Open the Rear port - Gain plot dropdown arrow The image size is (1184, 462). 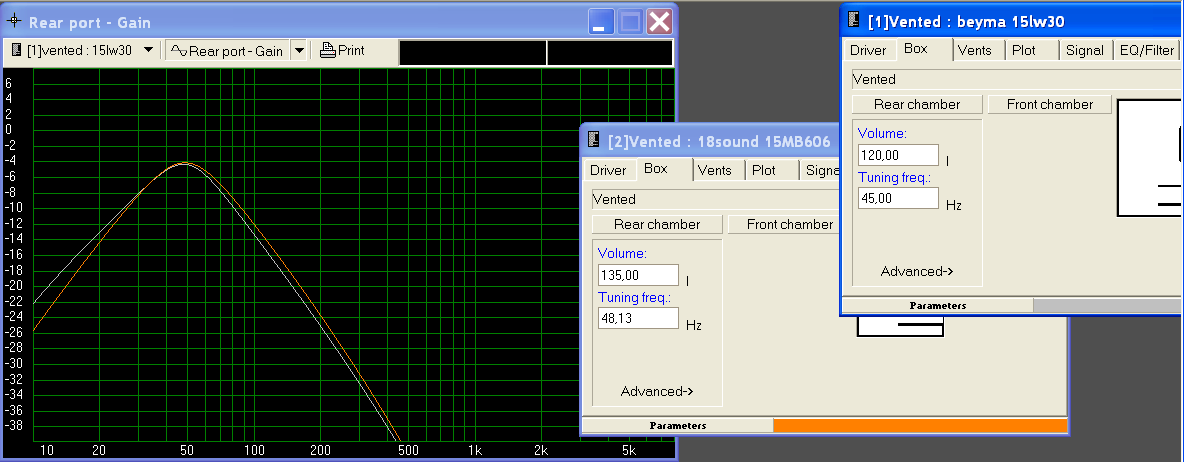tap(300, 51)
